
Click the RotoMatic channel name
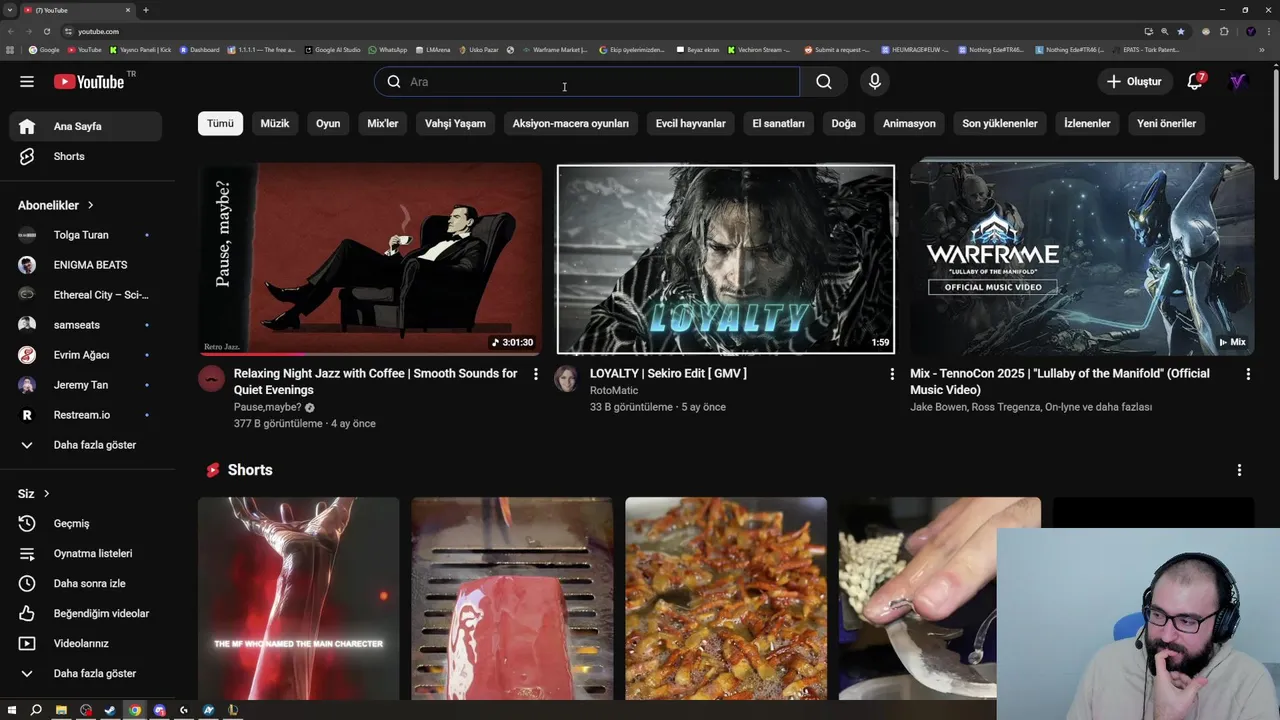pyautogui.click(x=614, y=391)
